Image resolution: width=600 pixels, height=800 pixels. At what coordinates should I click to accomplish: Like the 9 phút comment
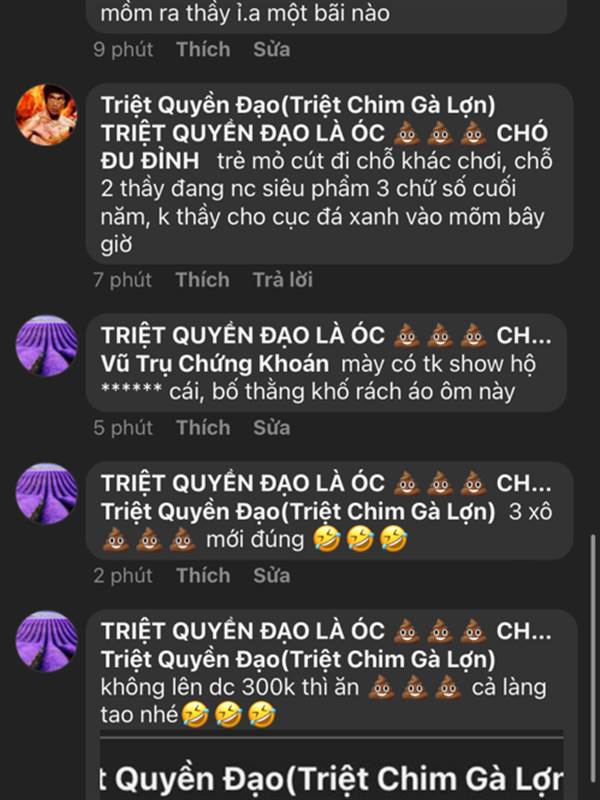click(203, 49)
